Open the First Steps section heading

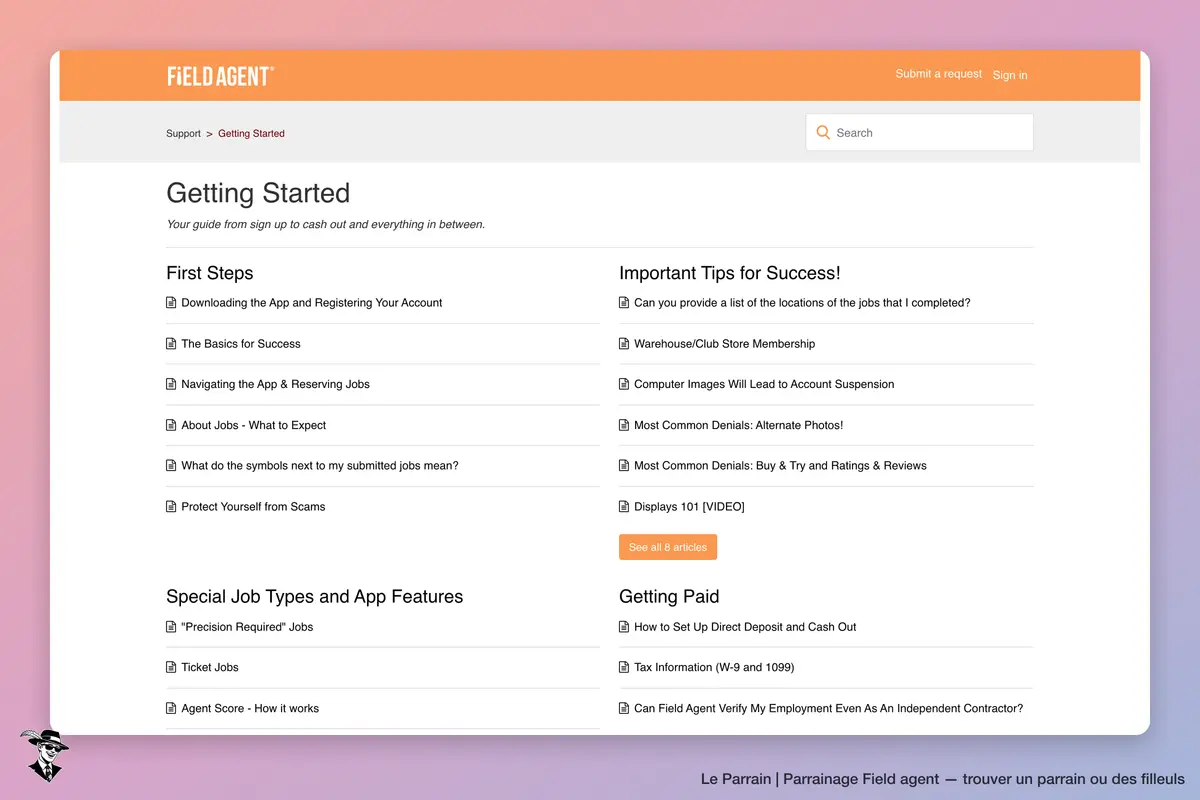(x=210, y=273)
